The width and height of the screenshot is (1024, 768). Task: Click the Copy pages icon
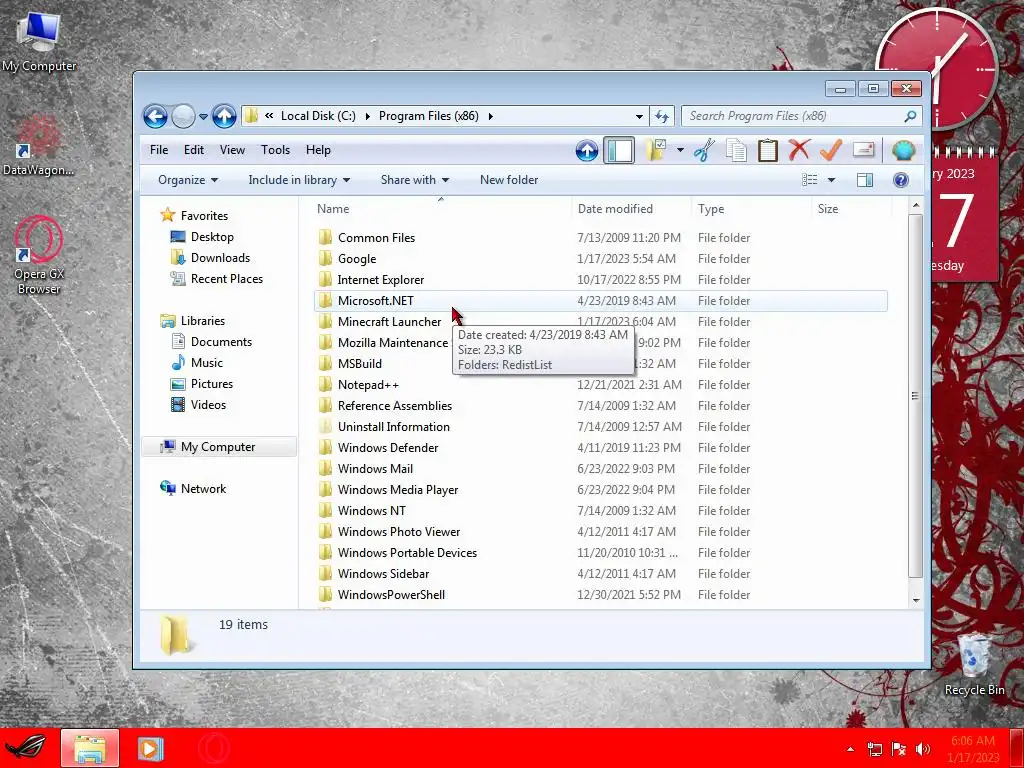736,151
